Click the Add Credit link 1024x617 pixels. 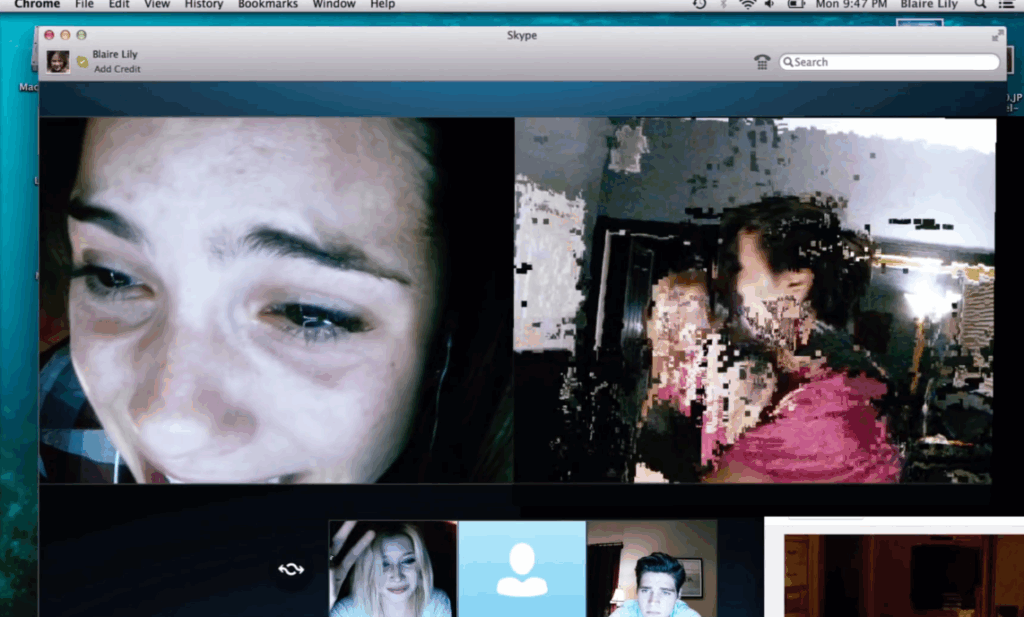click(x=117, y=69)
